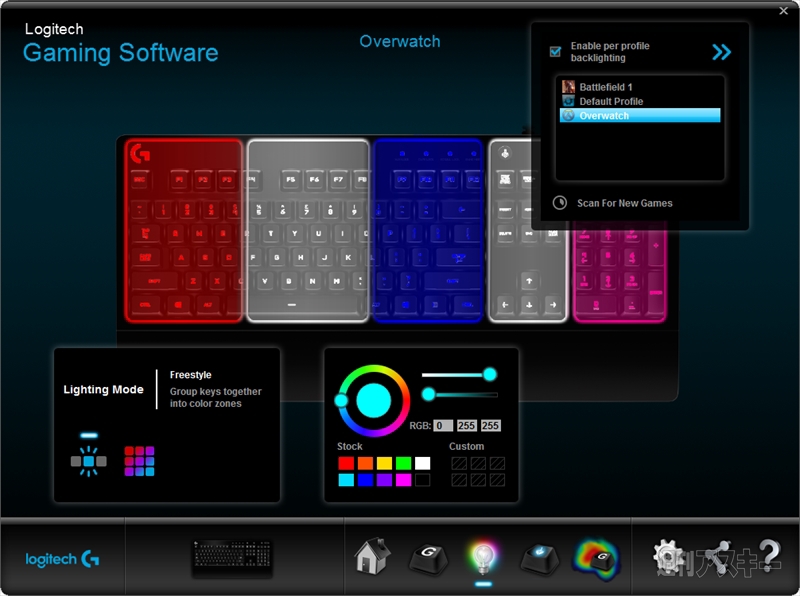Open the game mode key icon
This screenshot has height=596, width=800.
[x=539, y=557]
